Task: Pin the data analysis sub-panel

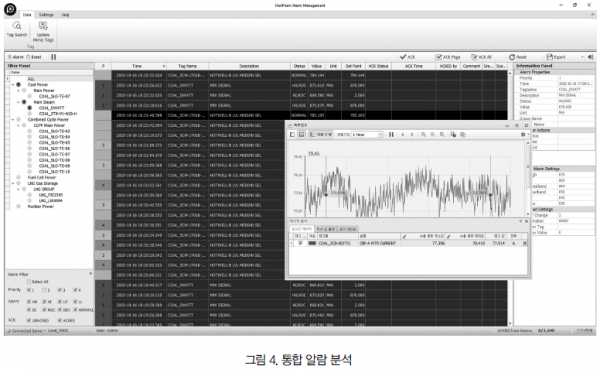Action: pos(520,221)
